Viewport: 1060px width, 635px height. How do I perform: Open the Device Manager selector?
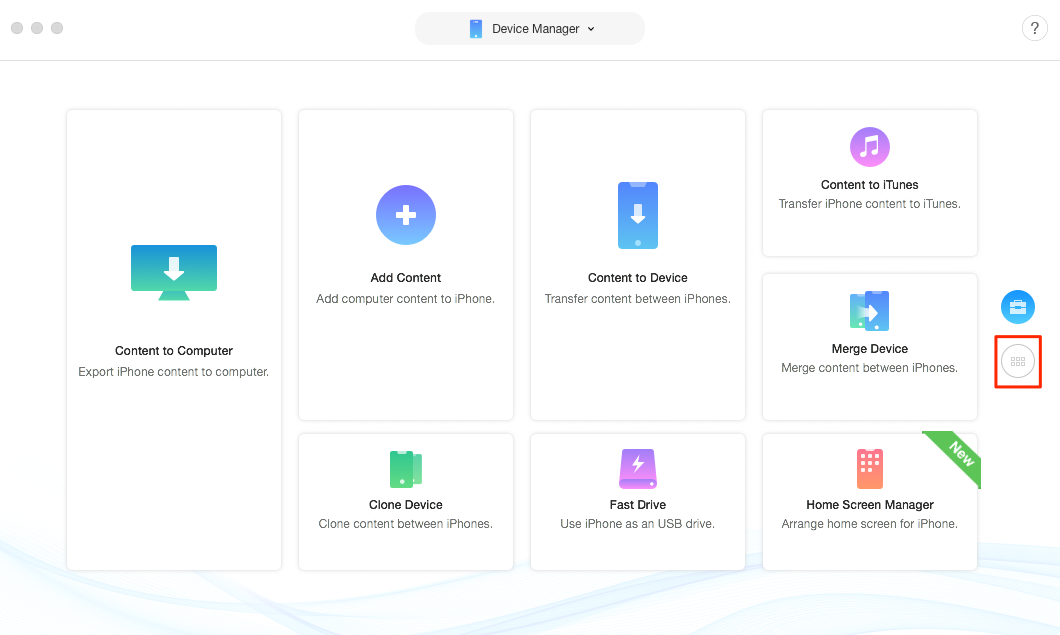point(530,28)
